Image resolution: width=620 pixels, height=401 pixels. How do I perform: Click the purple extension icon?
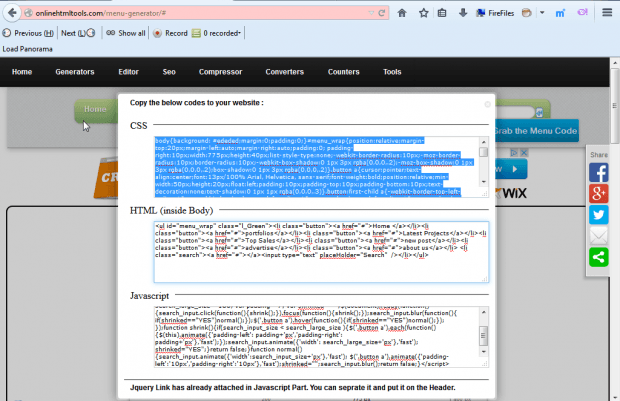click(582, 13)
